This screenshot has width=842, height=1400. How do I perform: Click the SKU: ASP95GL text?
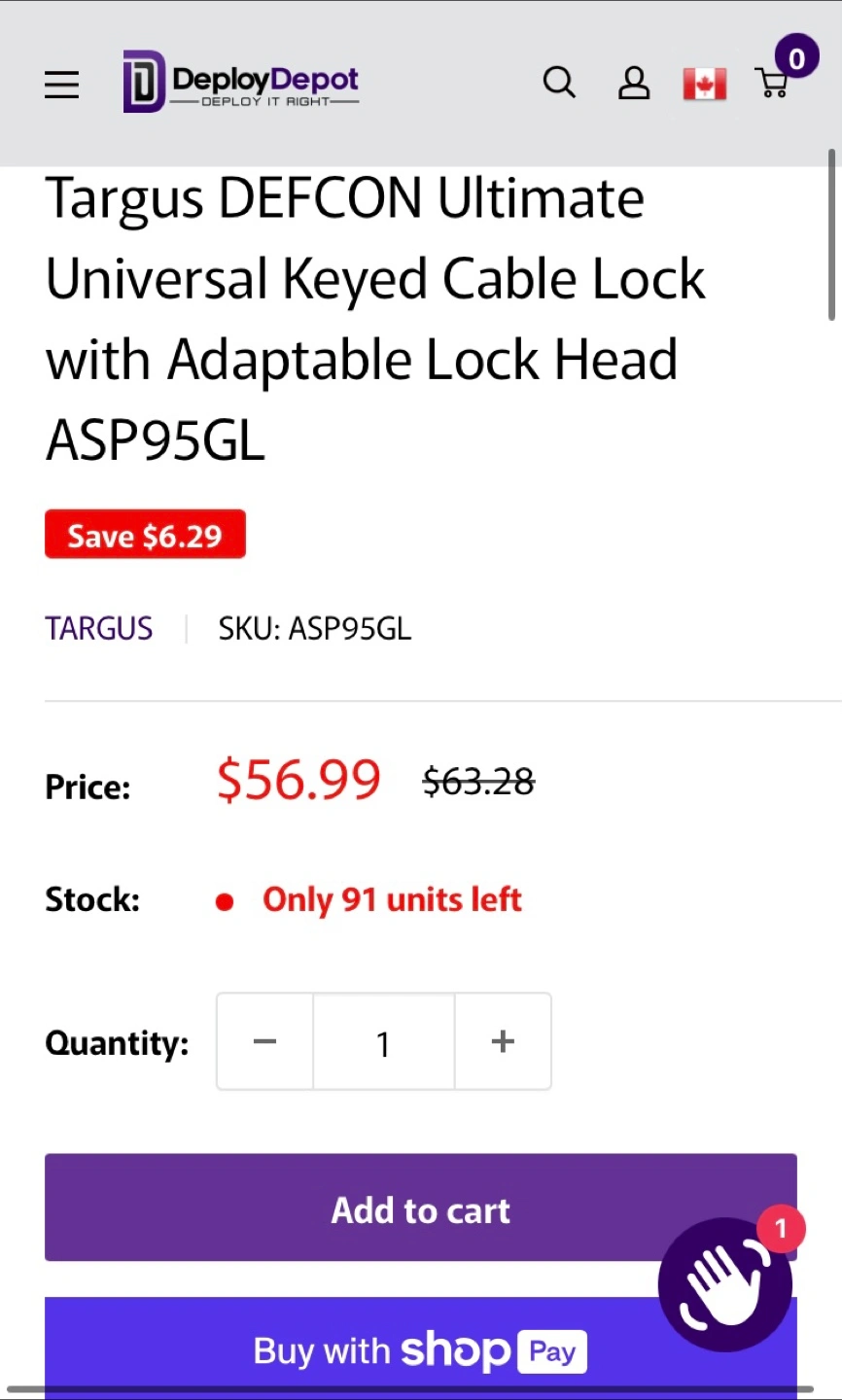tap(314, 629)
